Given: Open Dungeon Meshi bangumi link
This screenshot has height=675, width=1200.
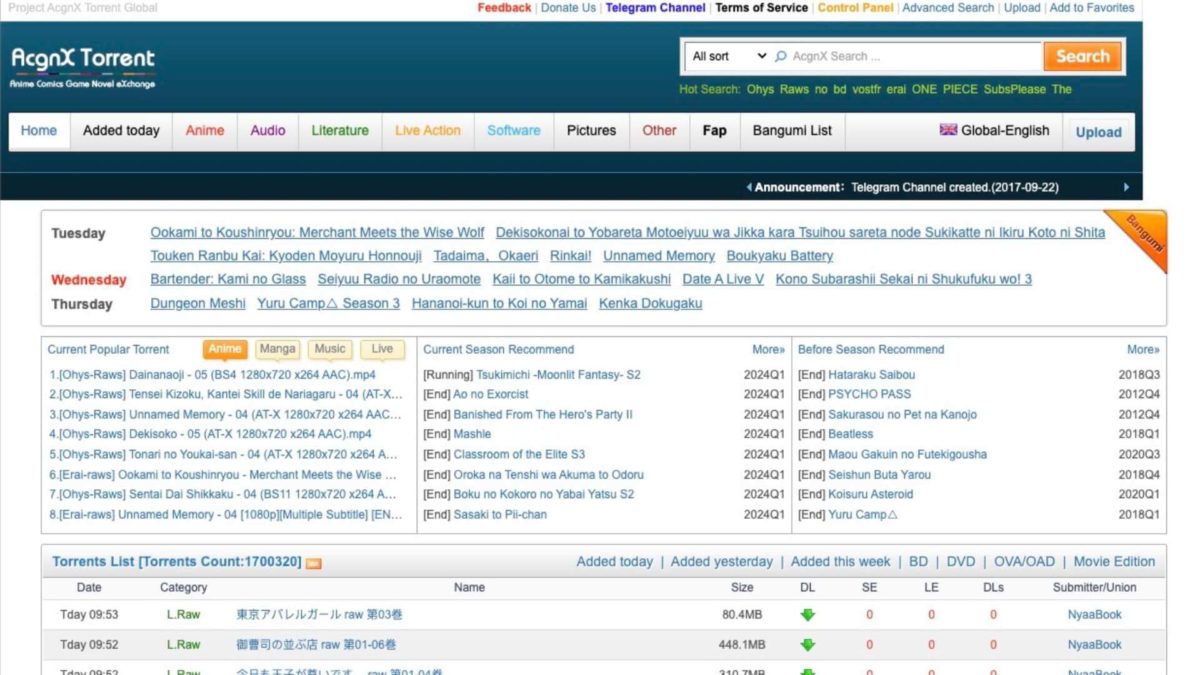Looking at the screenshot, I should [x=198, y=304].
